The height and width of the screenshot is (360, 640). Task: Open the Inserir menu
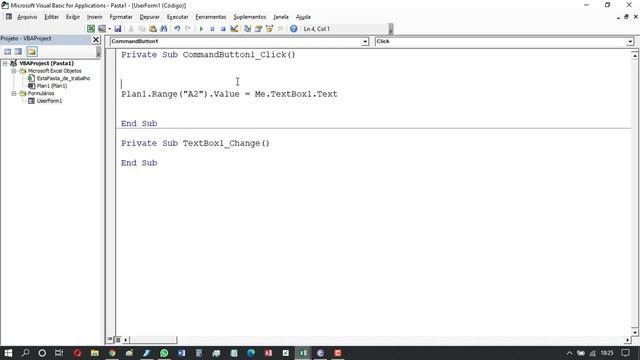pyautogui.click(x=95, y=17)
